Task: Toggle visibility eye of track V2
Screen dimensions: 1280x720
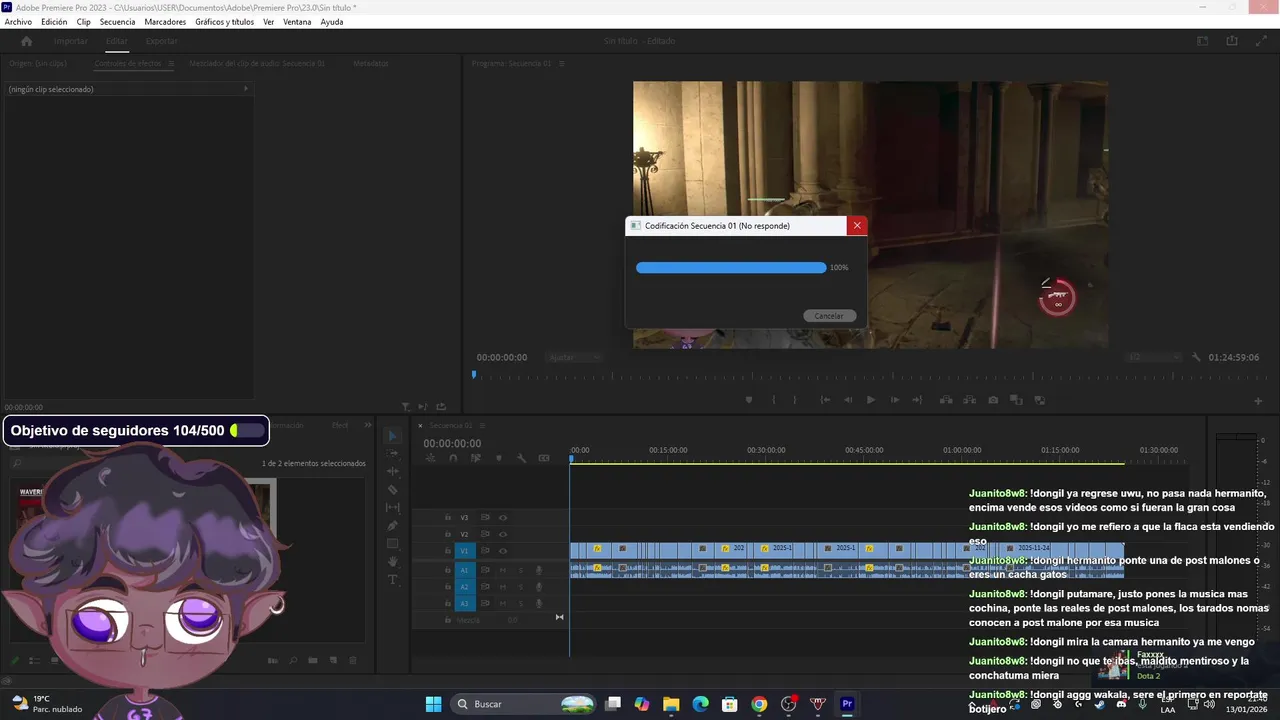Action: point(503,534)
